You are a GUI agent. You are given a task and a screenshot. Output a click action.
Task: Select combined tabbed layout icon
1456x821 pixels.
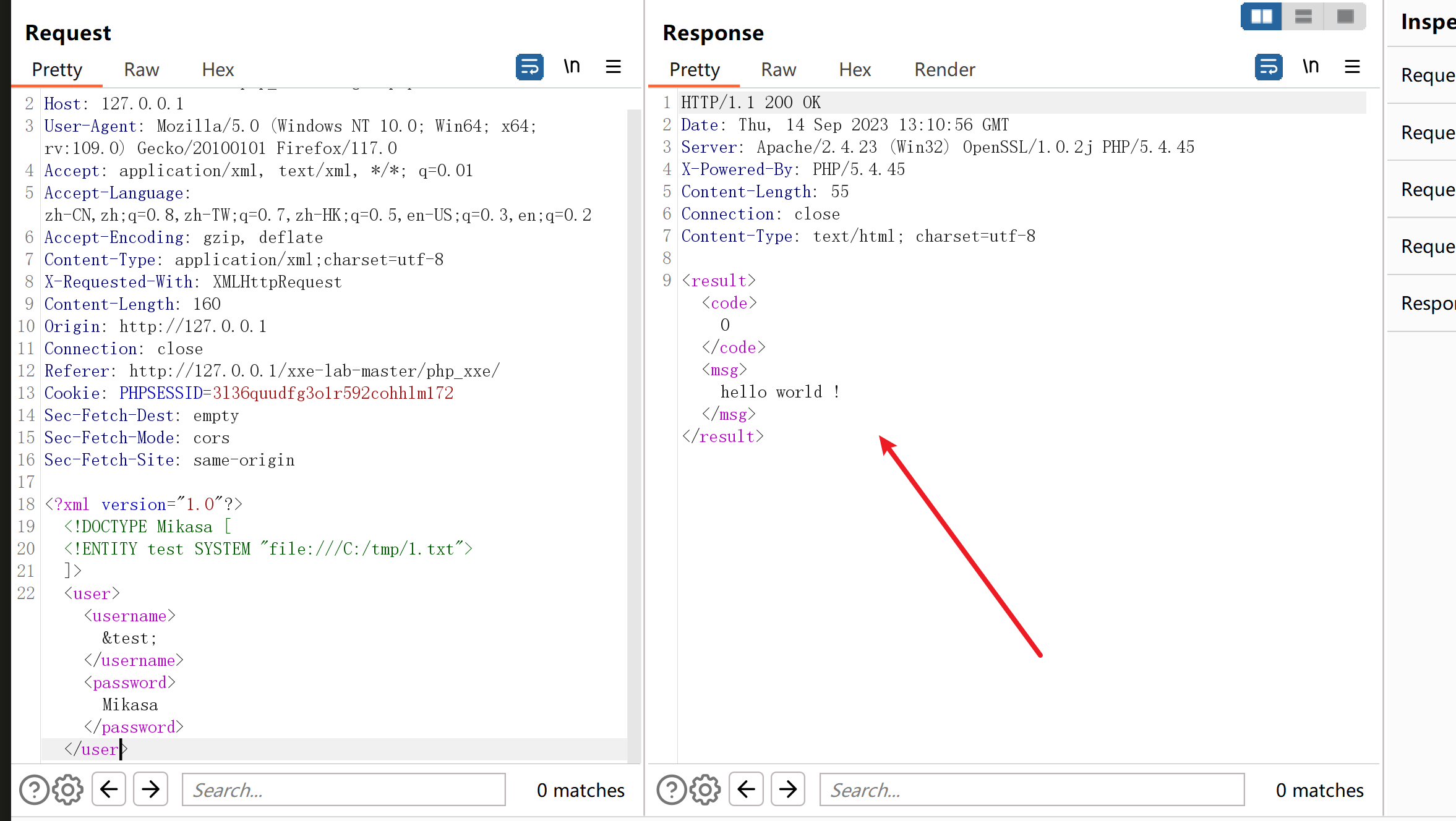click(1345, 16)
